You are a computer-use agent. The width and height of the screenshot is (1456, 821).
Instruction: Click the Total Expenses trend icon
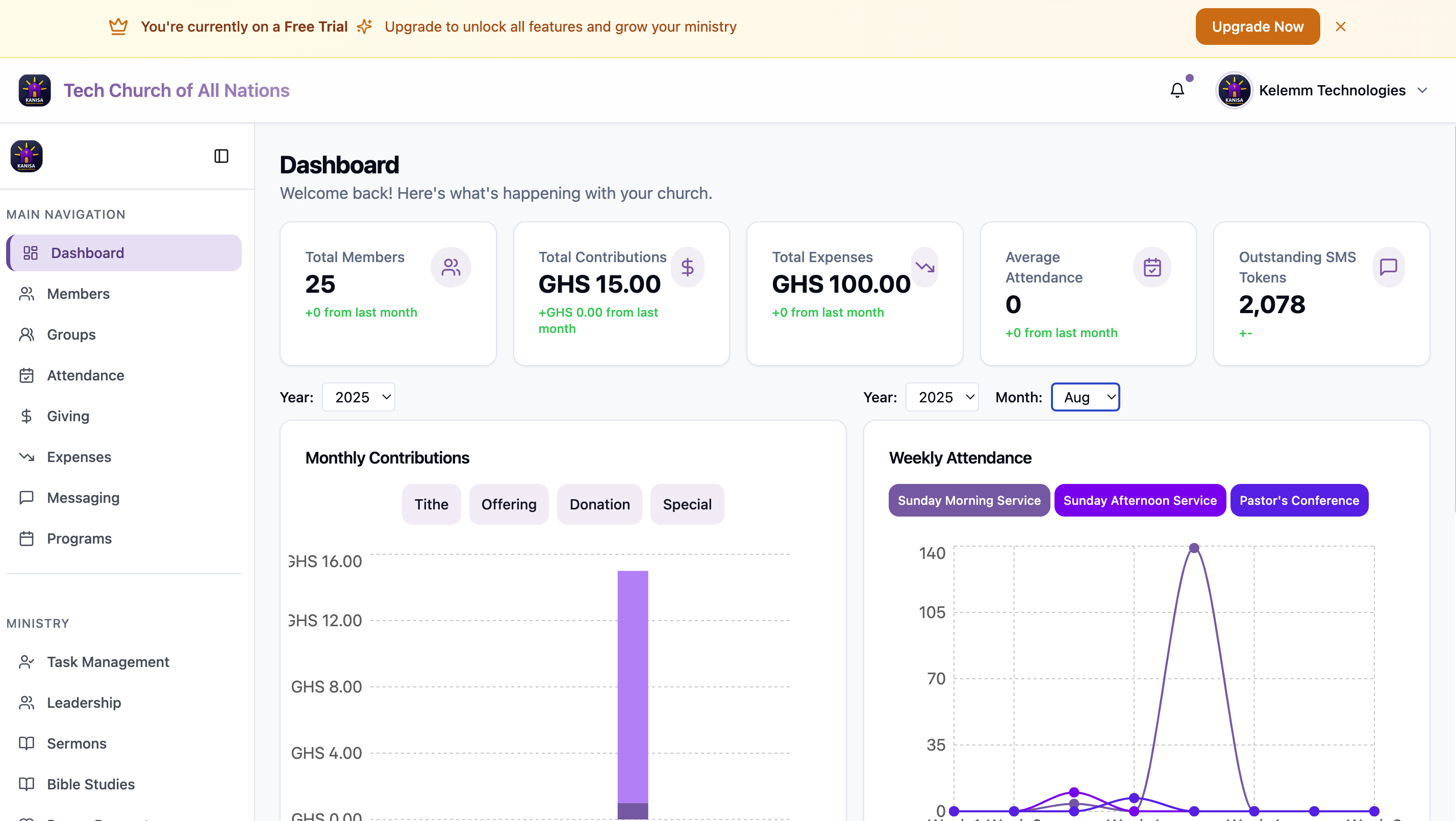click(925, 267)
